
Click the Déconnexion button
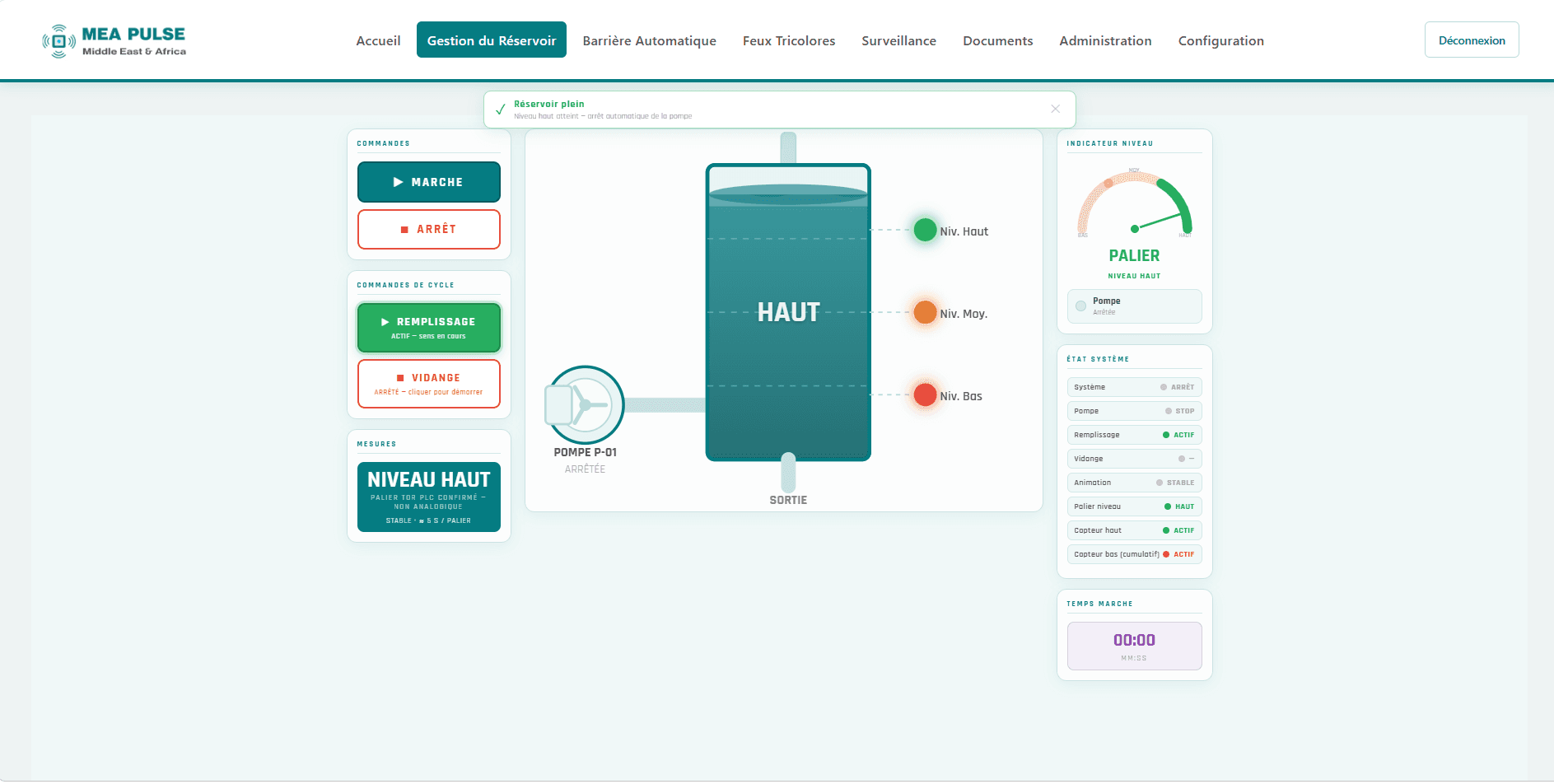click(x=1472, y=40)
